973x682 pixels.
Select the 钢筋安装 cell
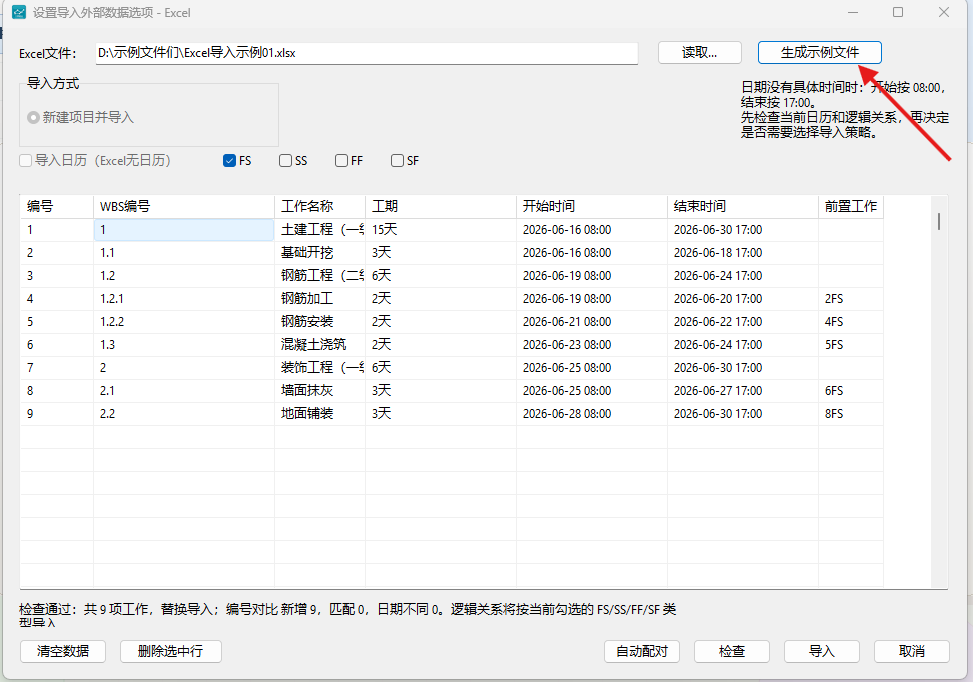(x=320, y=321)
